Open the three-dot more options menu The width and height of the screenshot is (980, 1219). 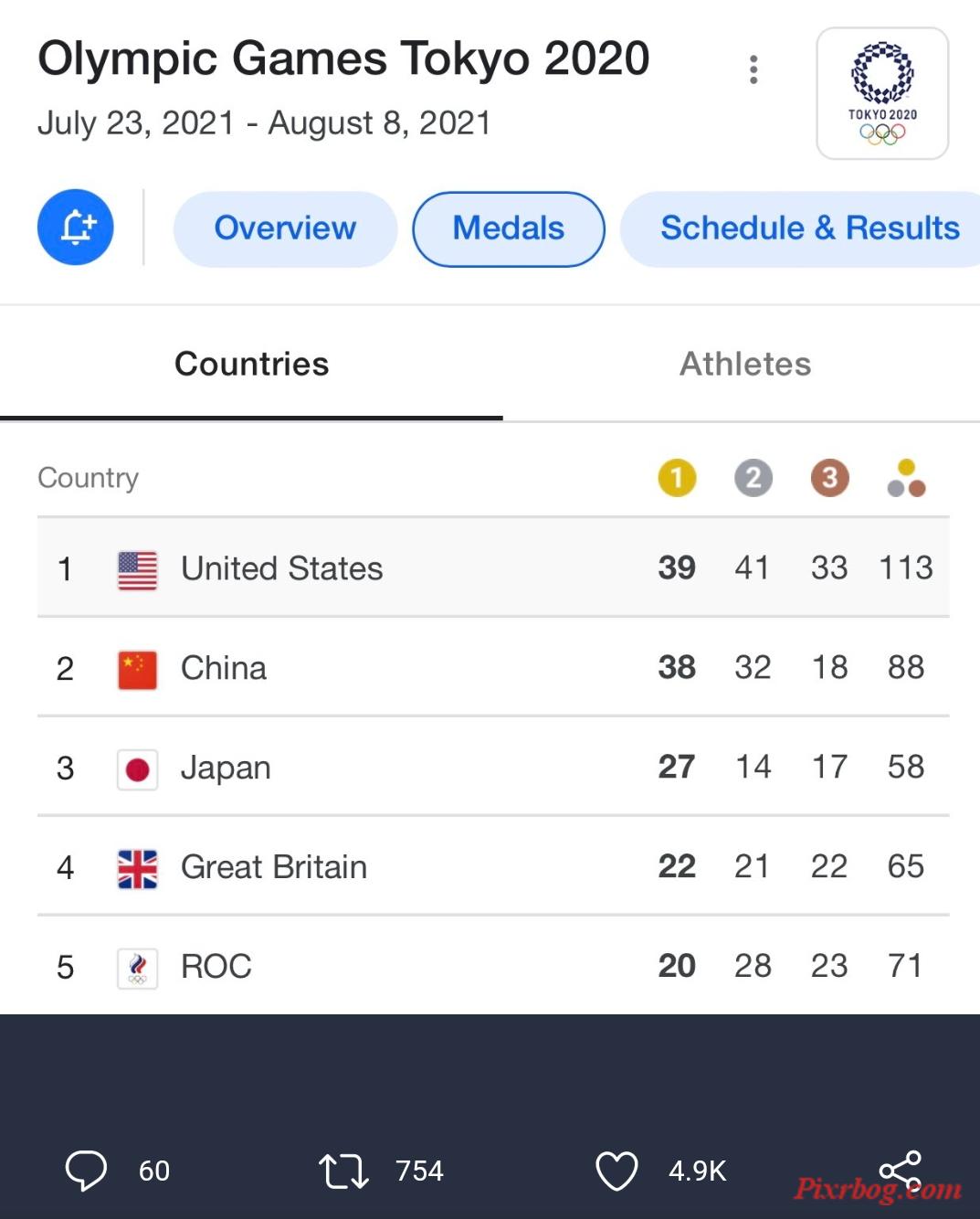(753, 69)
